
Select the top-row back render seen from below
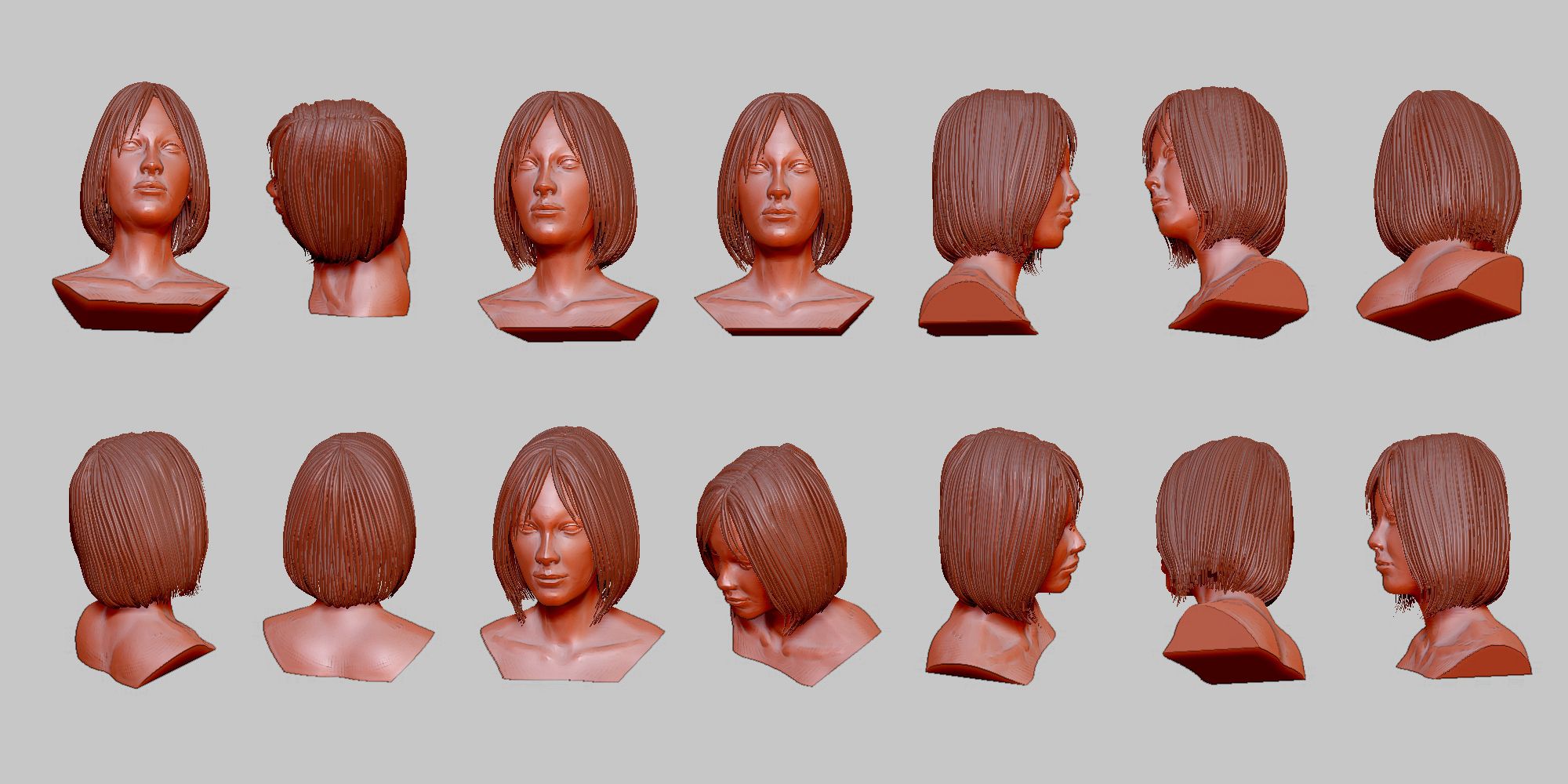click(x=1441, y=214)
